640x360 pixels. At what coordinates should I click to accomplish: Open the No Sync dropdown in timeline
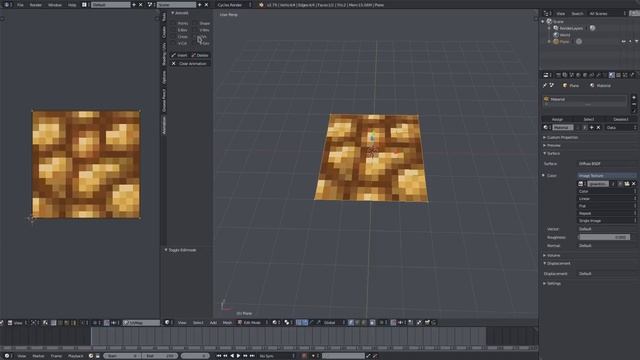click(x=277, y=356)
